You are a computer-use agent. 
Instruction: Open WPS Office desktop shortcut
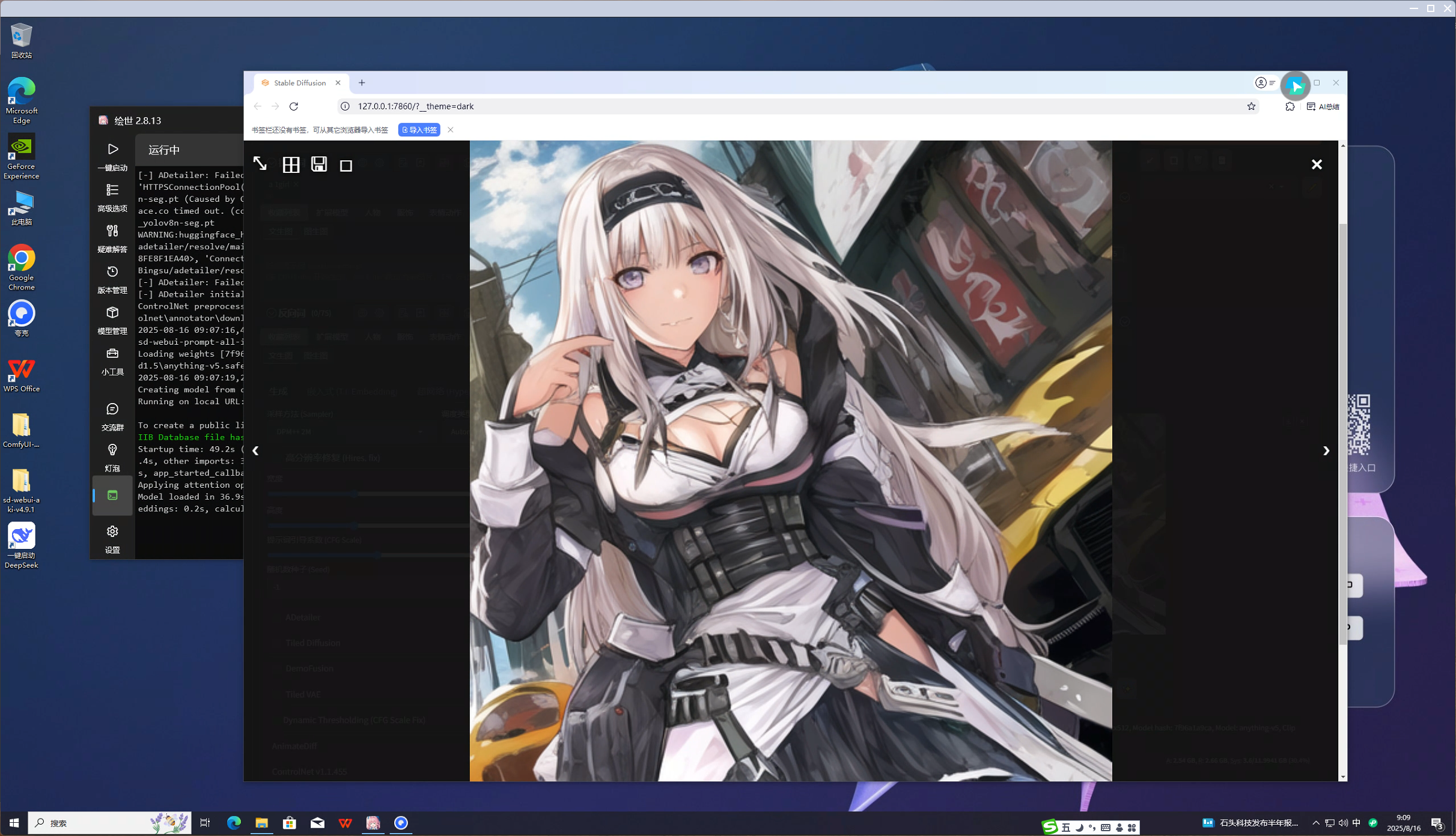click(x=21, y=376)
